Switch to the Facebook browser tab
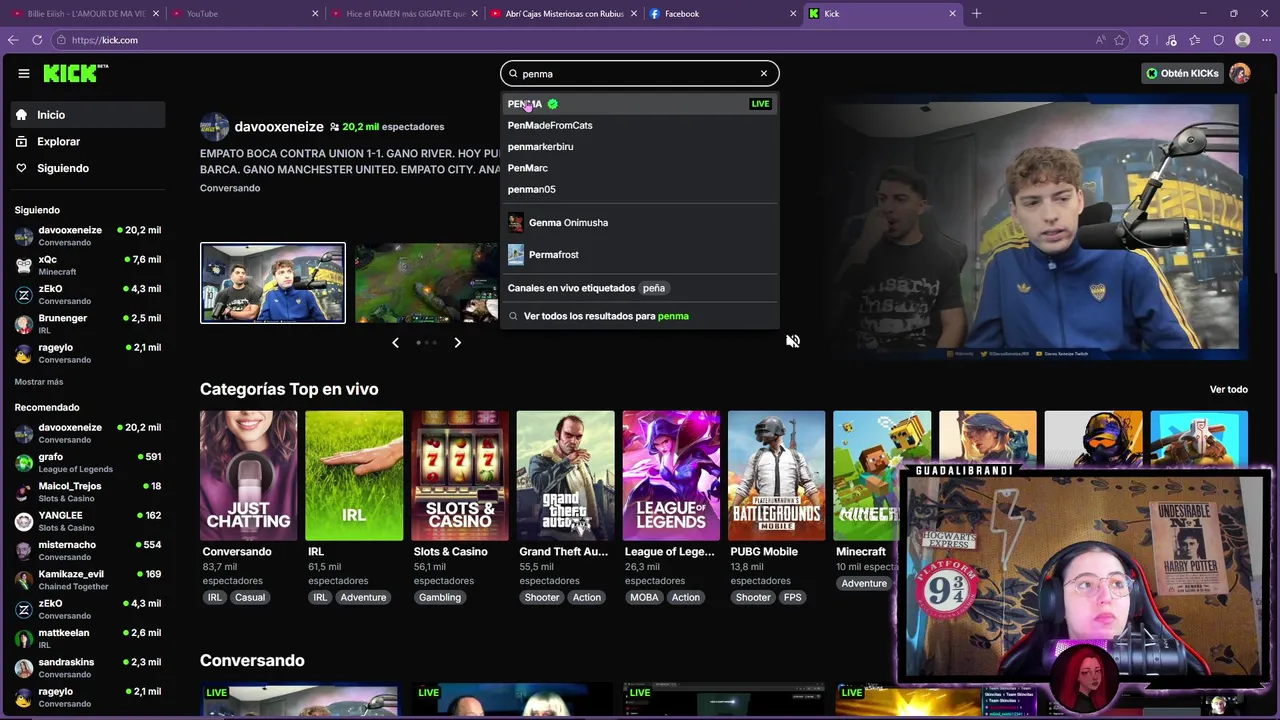This screenshot has width=1280, height=720. click(x=721, y=14)
